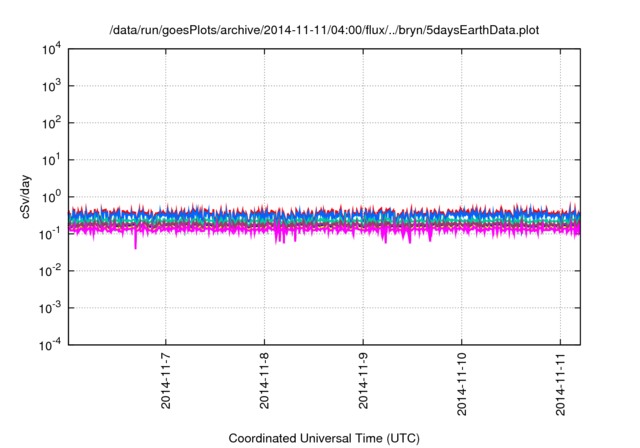The image size is (640, 448).
Task: Click the 2014-11-9 date tick label
Action: point(363,381)
